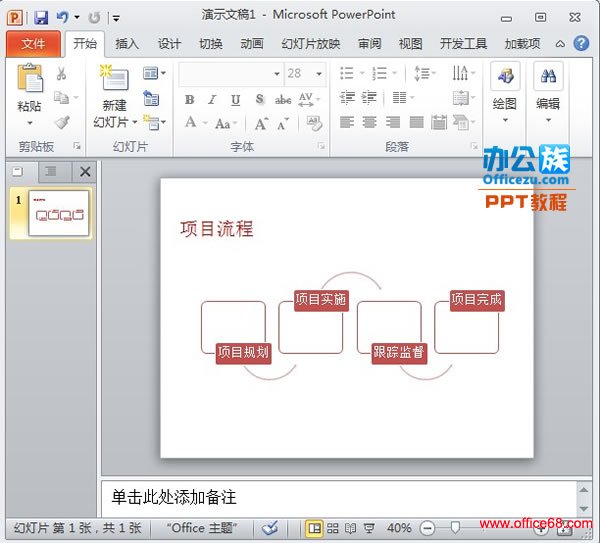Open the slide Layout dropdown
The width and height of the screenshot is (600, 543).
tap(154, 73)
